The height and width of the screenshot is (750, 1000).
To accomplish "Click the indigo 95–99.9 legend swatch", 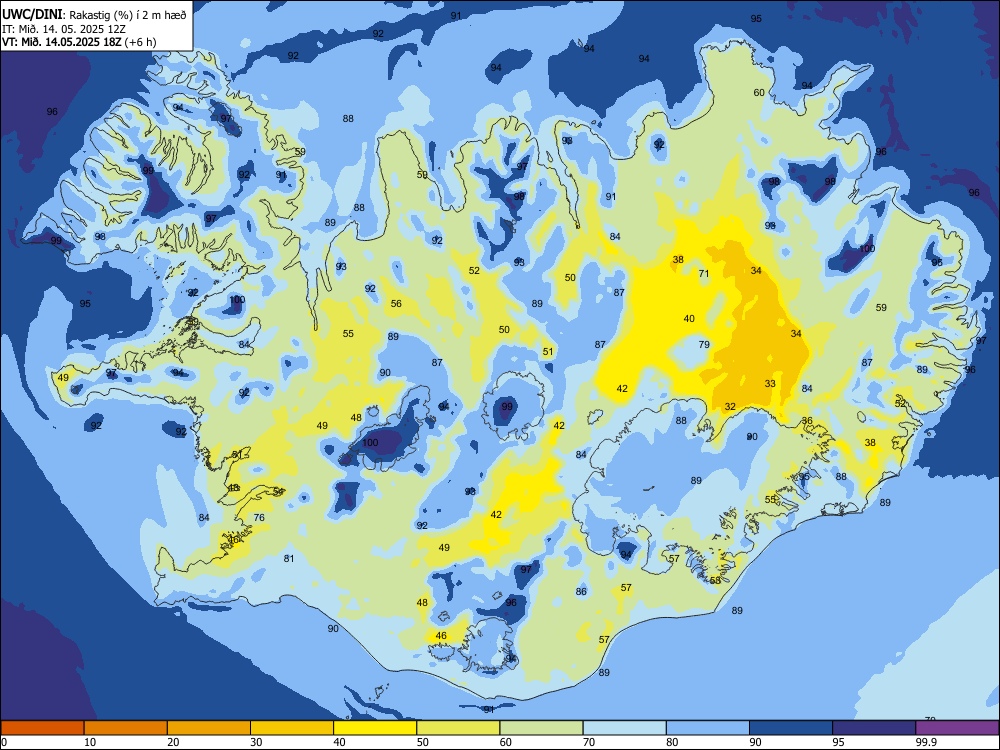I will [874, 728].
